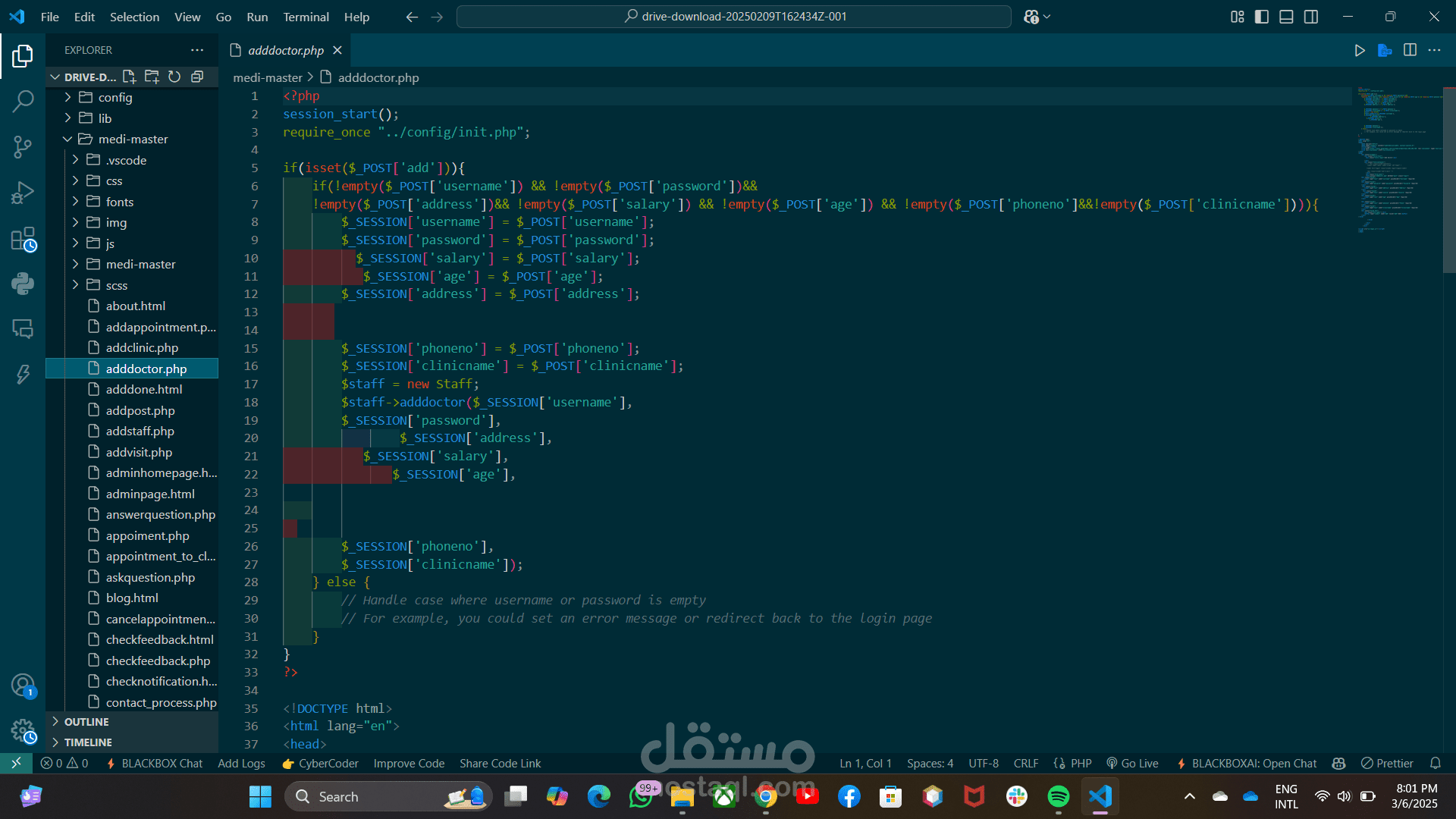The image size is (1456, 819).
Task: Collapse the medi-master folder
Action: (x=133, y=139)
